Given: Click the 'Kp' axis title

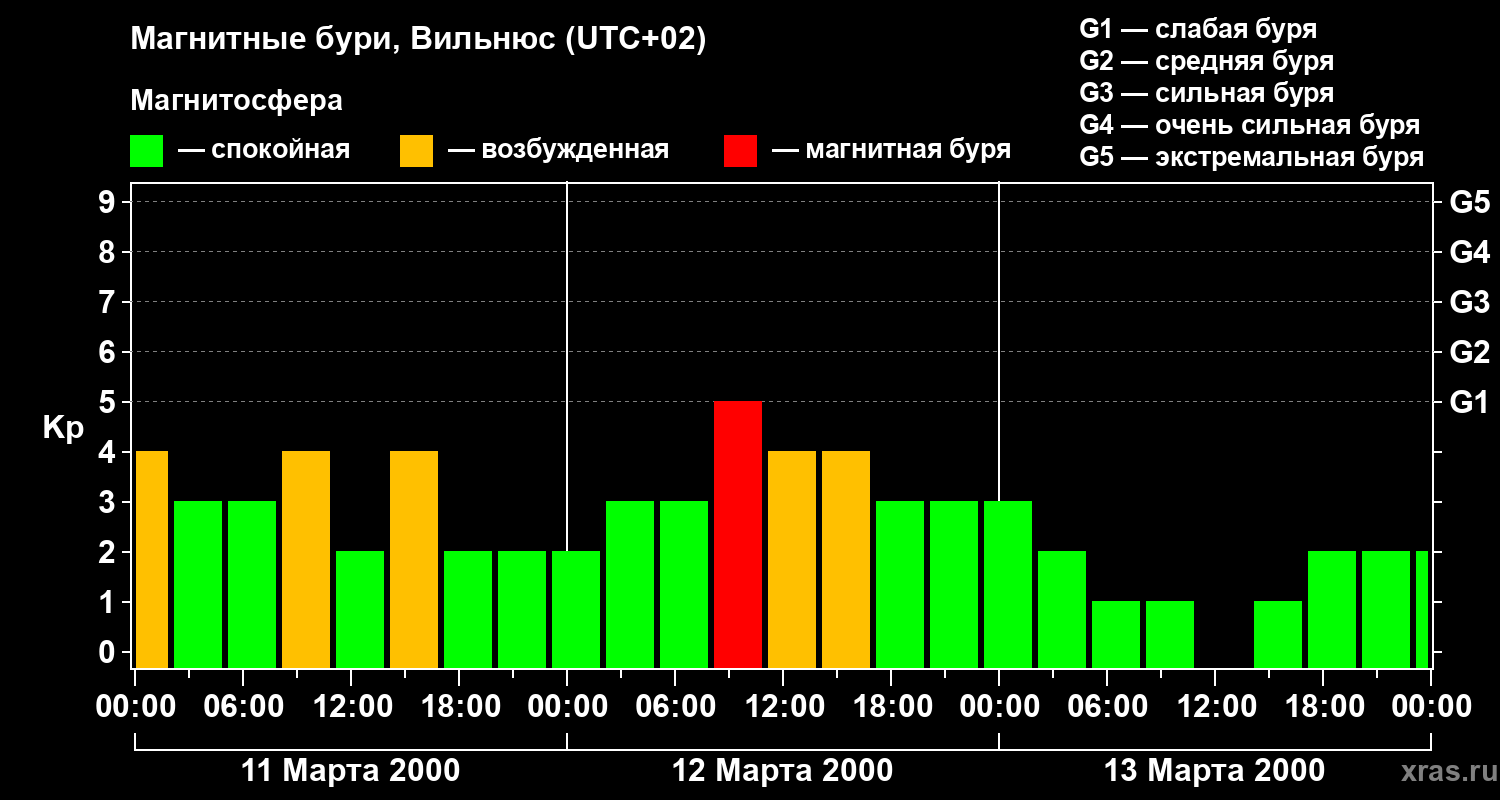Looking at the screenshot, I should tap(63, 428).
